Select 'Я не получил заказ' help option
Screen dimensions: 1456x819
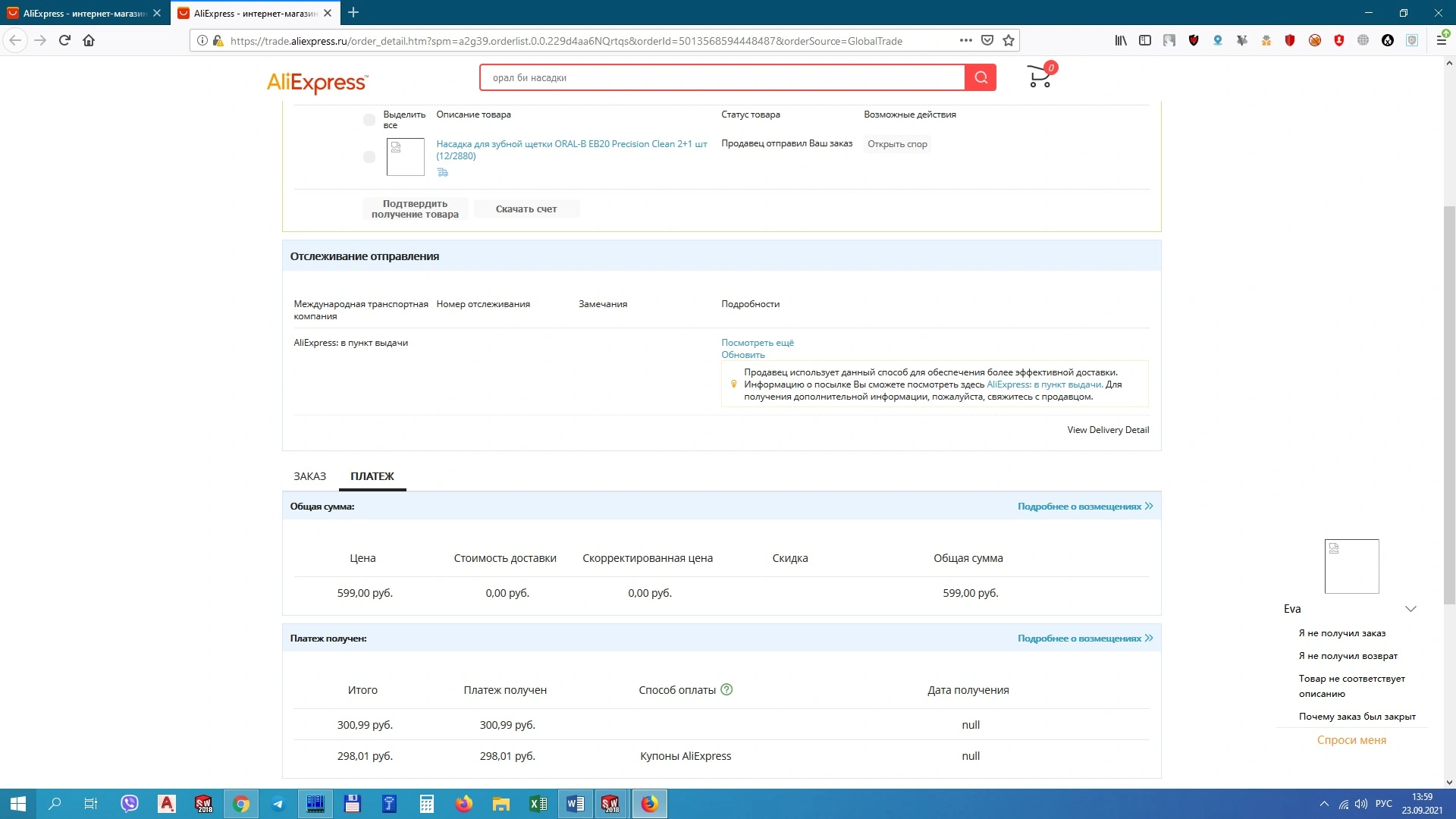click(x=1342, y=633)
